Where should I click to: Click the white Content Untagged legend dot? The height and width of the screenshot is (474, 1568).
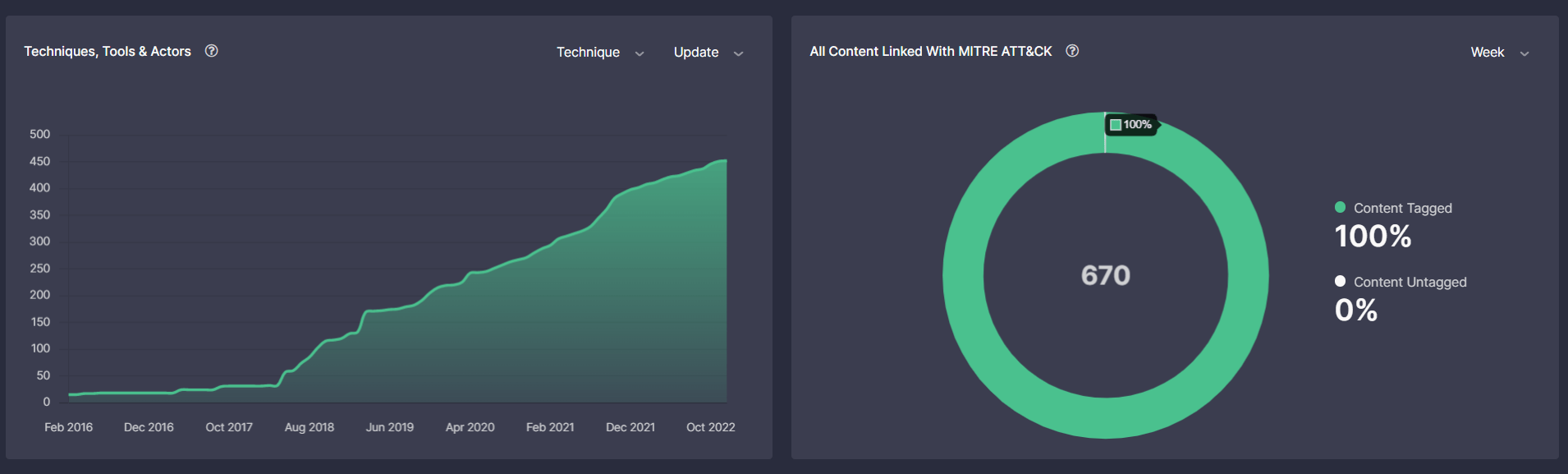click(1340, 282)
